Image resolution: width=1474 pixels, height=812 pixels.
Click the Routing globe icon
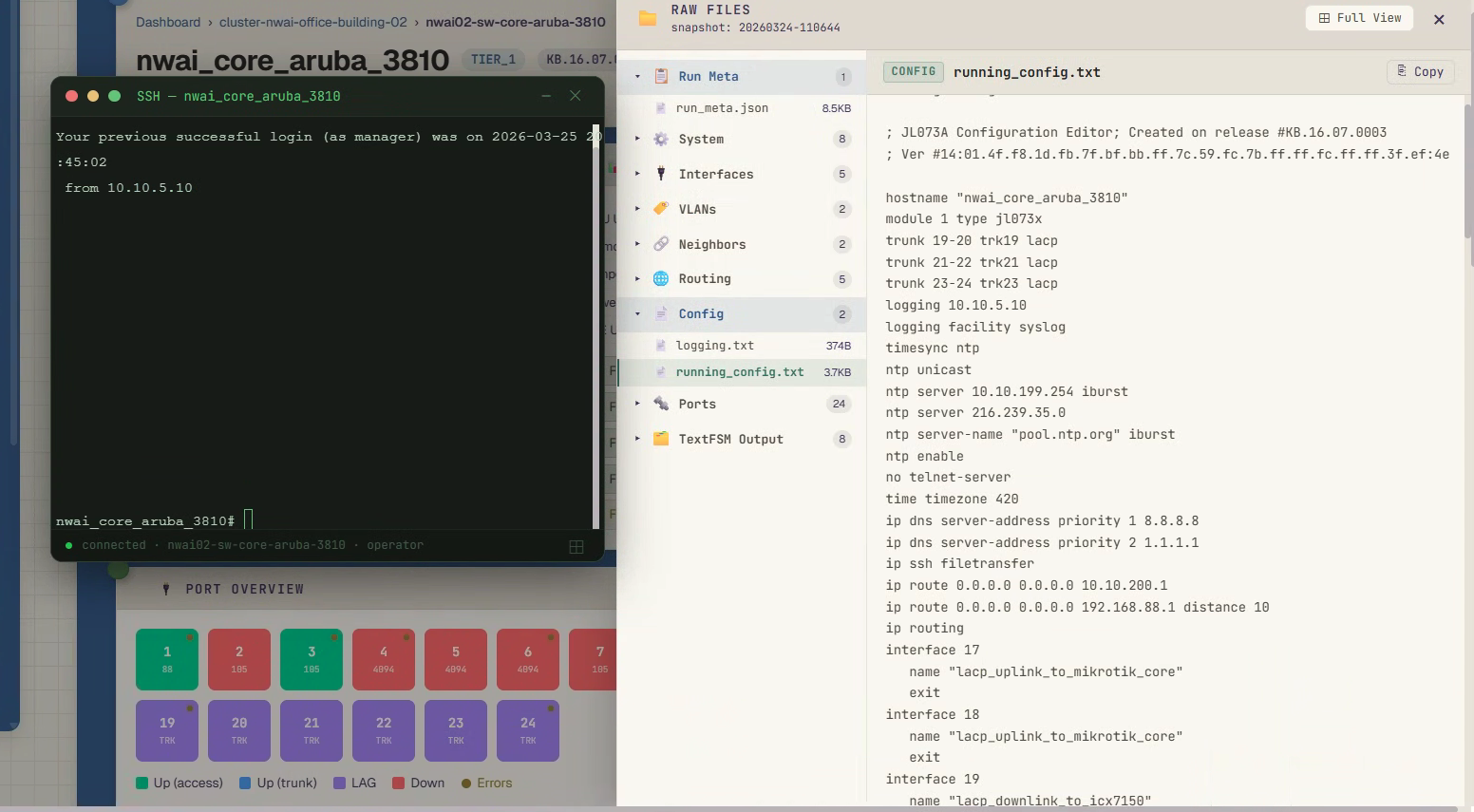click(661, 278)
